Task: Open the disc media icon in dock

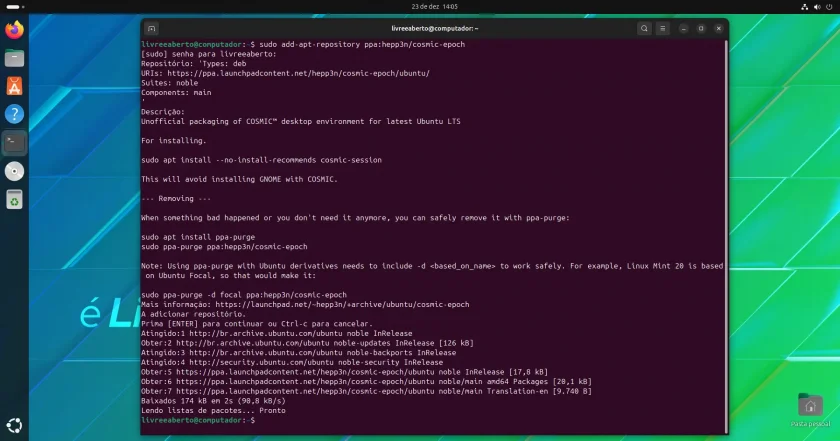Action: tap(14, 171)
